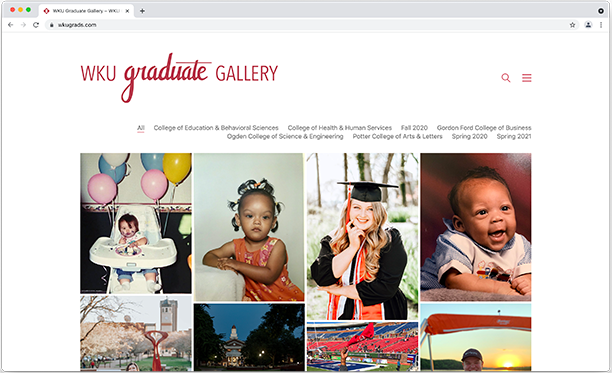Screen dimensions: 612x373
Task: Bookmark page with star icon
Action: pyautogui.click(x=572, y=25)
